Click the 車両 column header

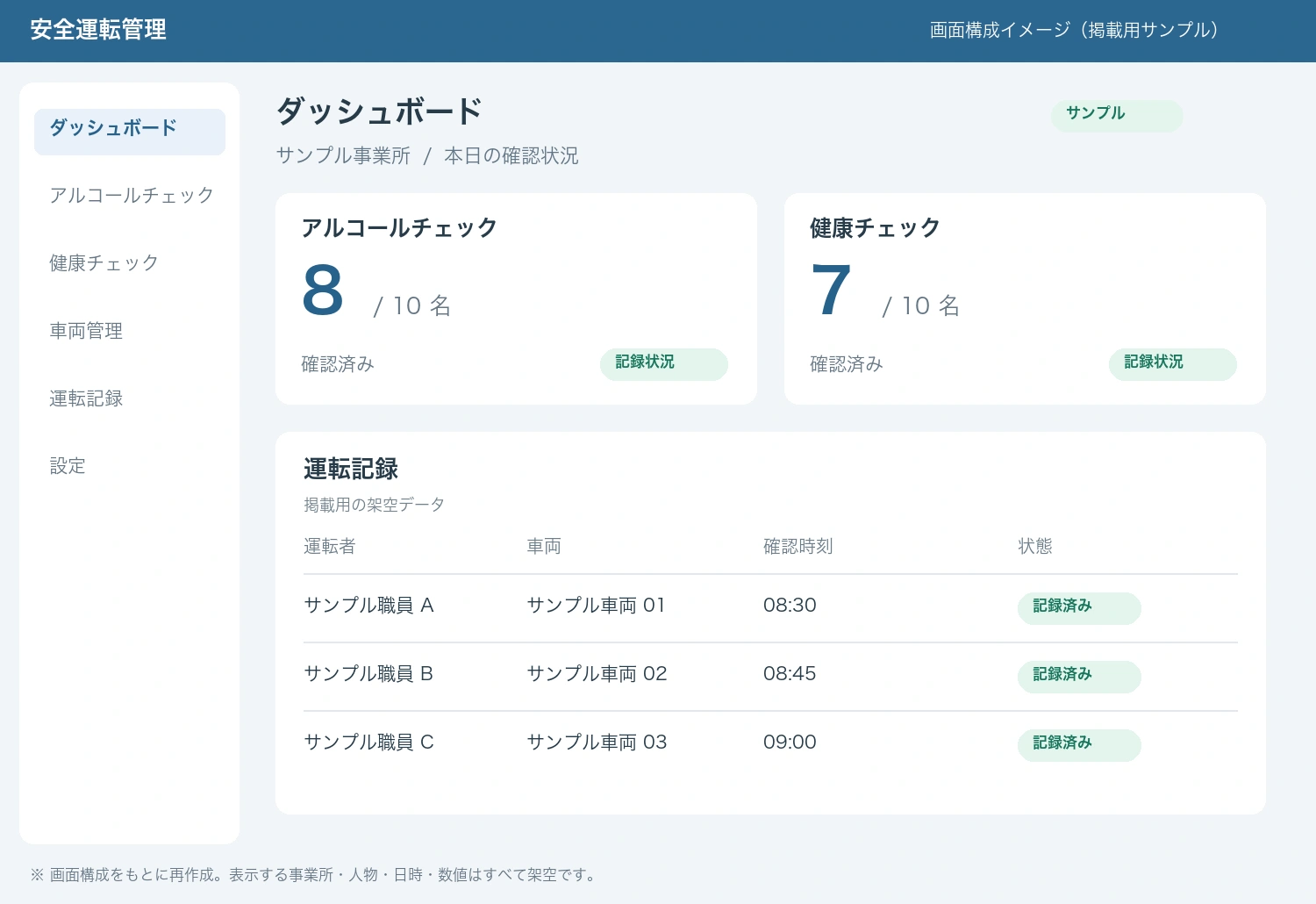point(544,546)
